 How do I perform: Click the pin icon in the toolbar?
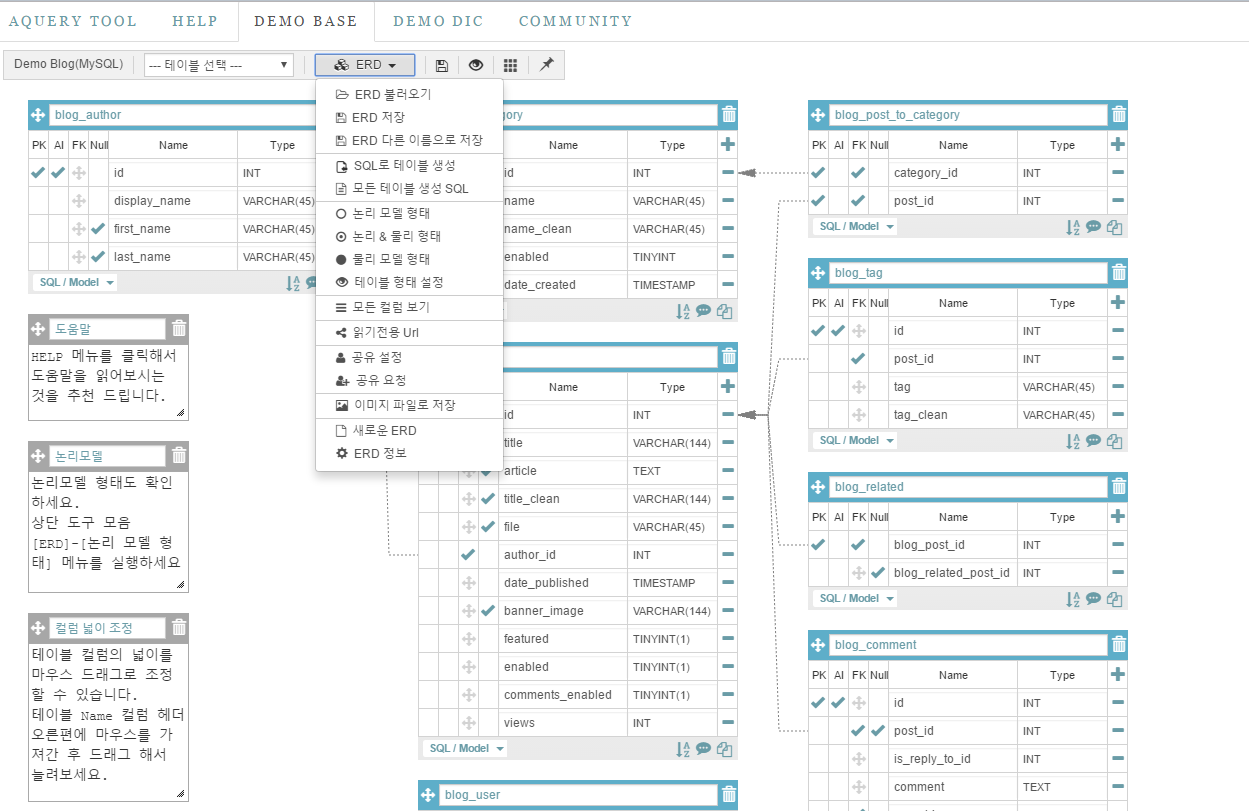point(546,65)
